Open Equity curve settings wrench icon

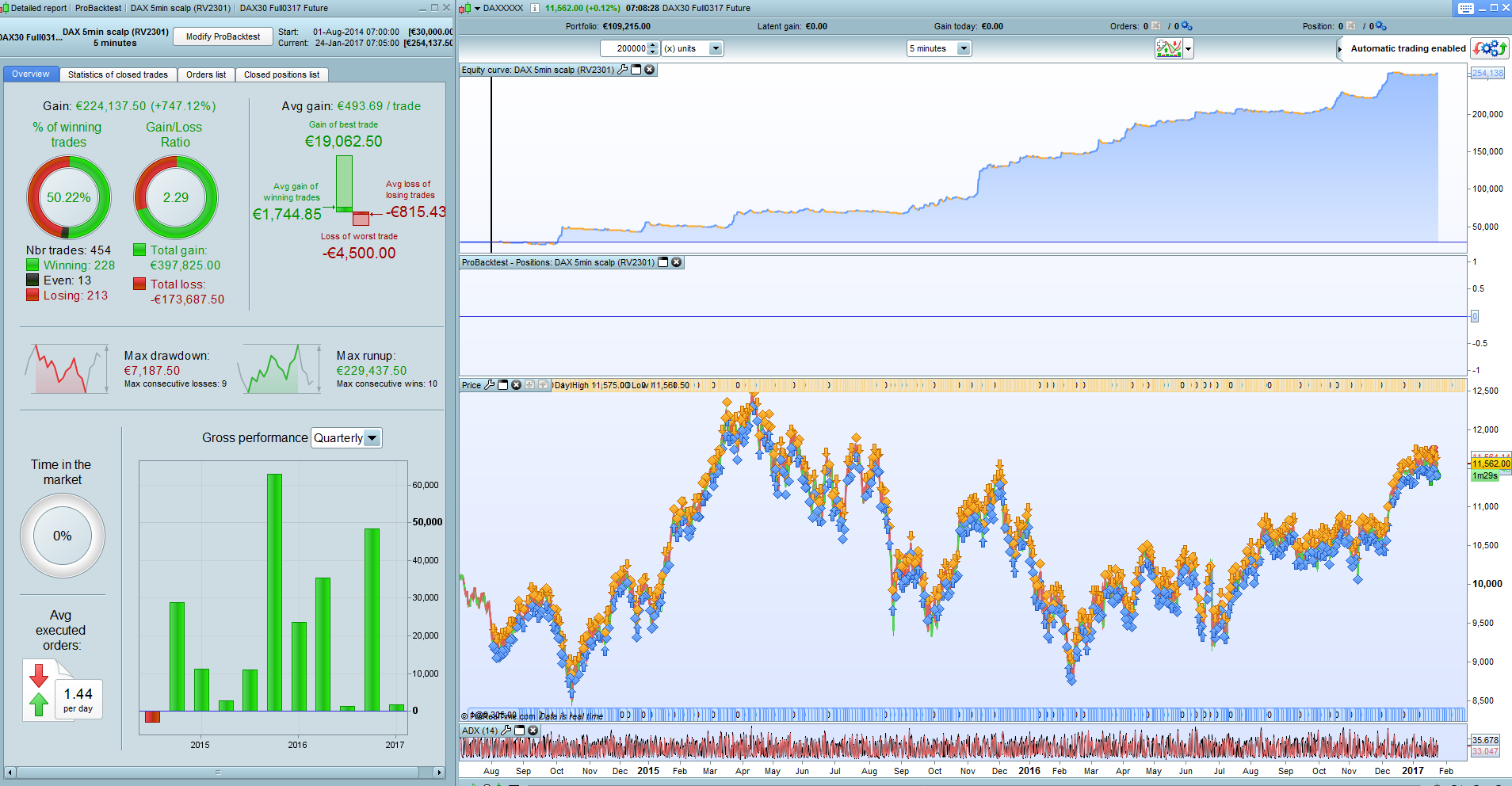pos(623,70)
